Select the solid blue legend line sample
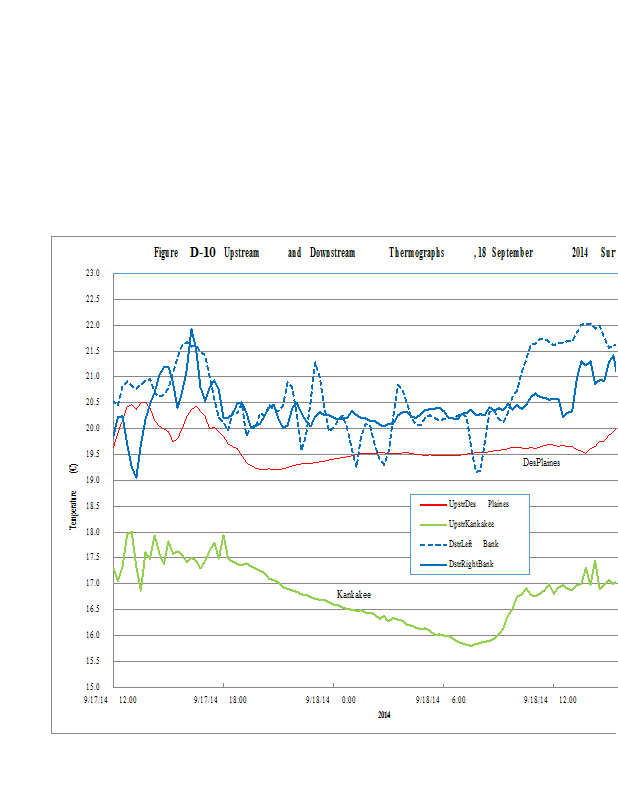Image resolution: width=618 pixels, height=800 pixels. tap(430, 564)
